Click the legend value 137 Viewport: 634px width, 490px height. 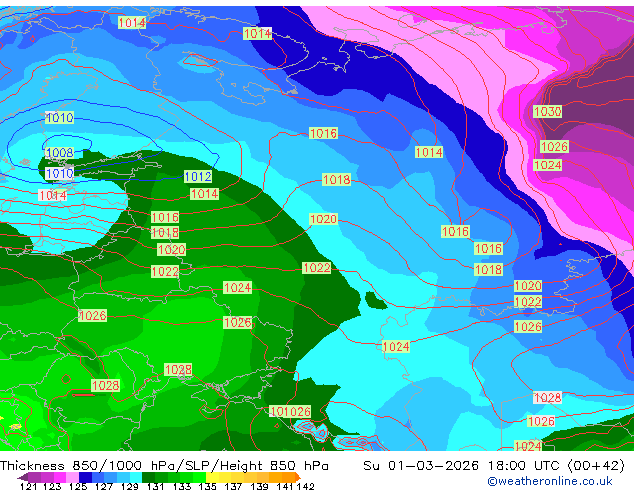[x=233, y=486]
